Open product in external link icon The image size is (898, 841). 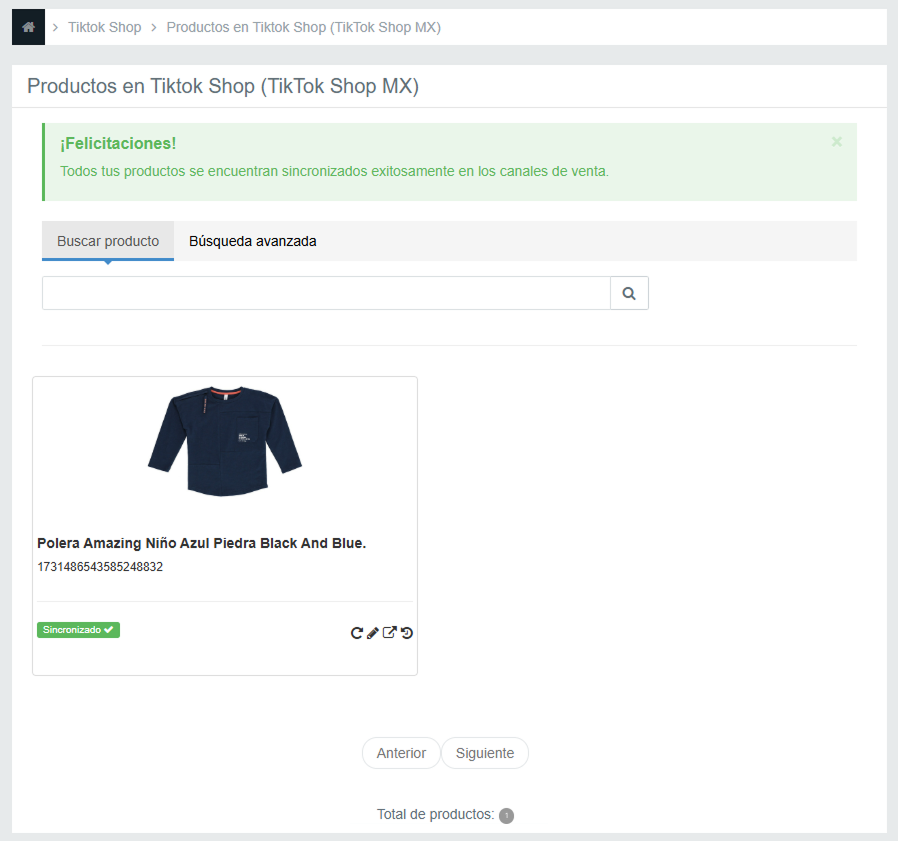tap(389, 632)
